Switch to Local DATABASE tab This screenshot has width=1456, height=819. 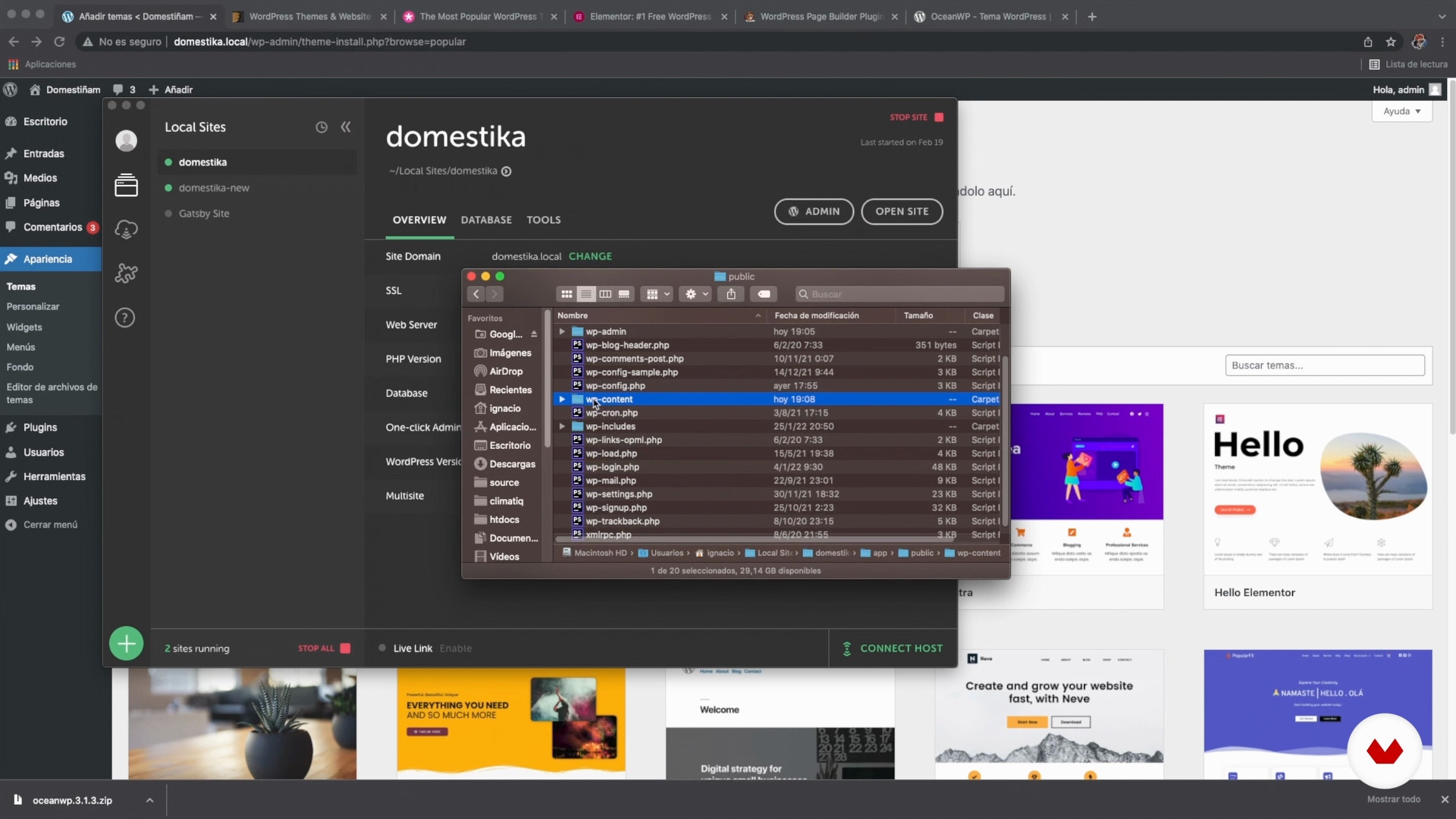click(x=486, y=220)
